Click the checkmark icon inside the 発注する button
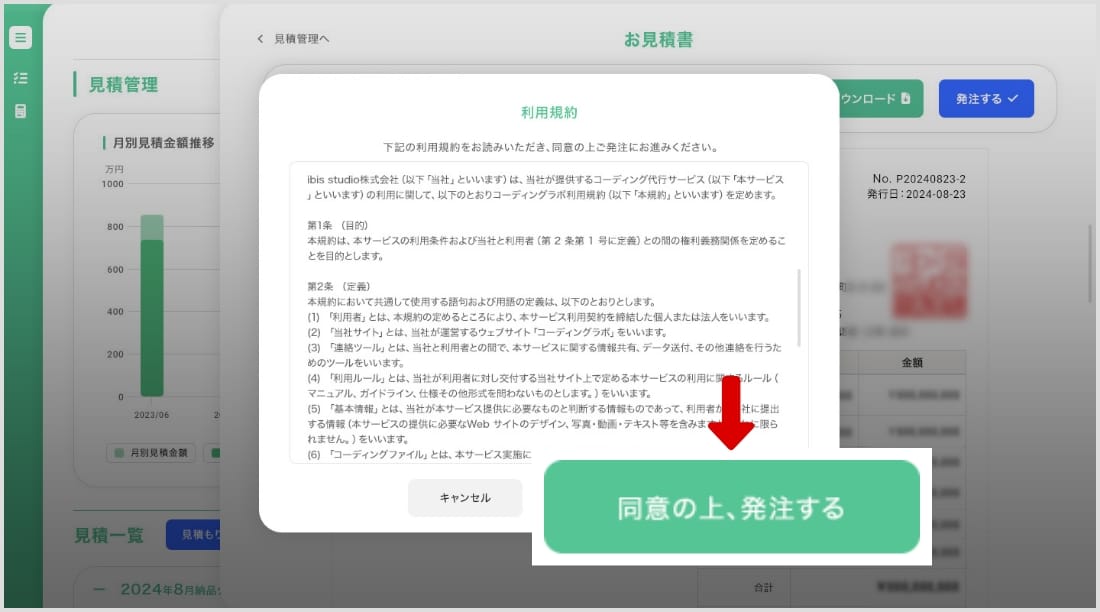The height and width of the screenshot is (612, 1100). pos(1013,99)
